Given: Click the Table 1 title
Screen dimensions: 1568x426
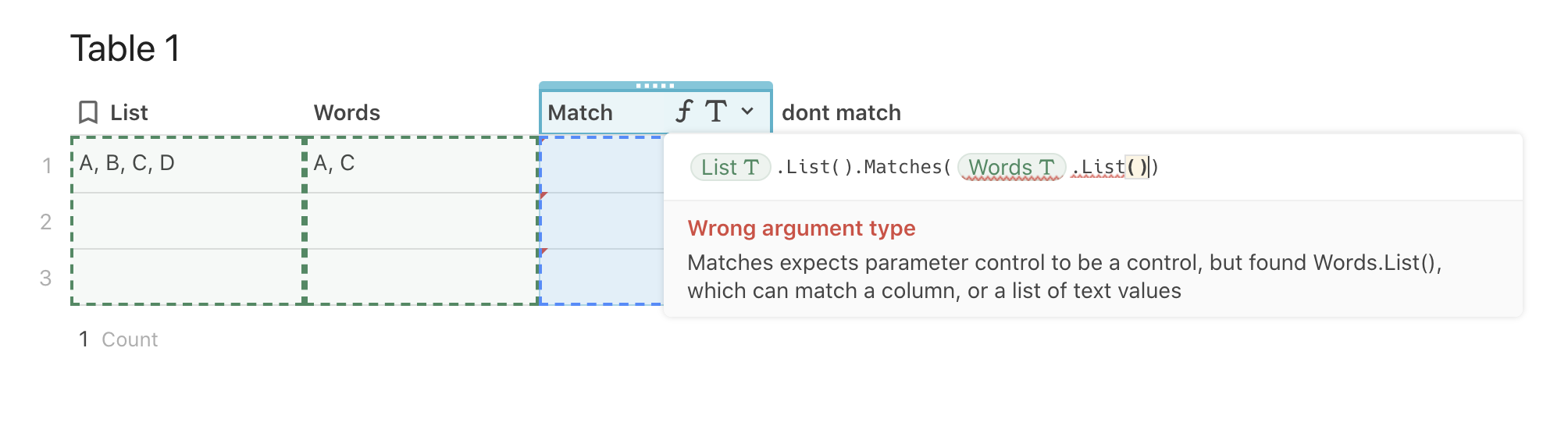Looking at the screenshot, I should (x=126, y=48).
